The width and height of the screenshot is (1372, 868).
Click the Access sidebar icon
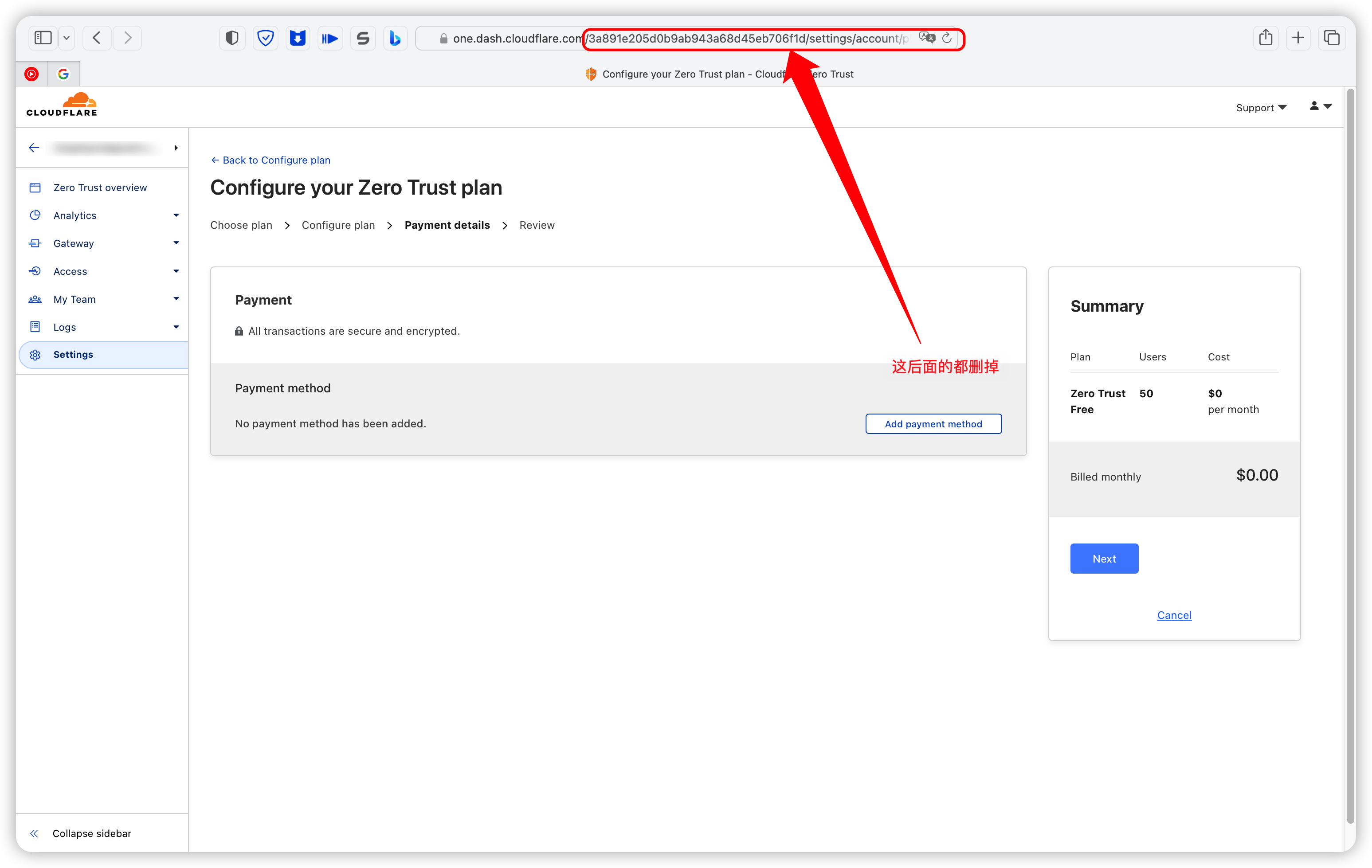[x=36, y=271]
